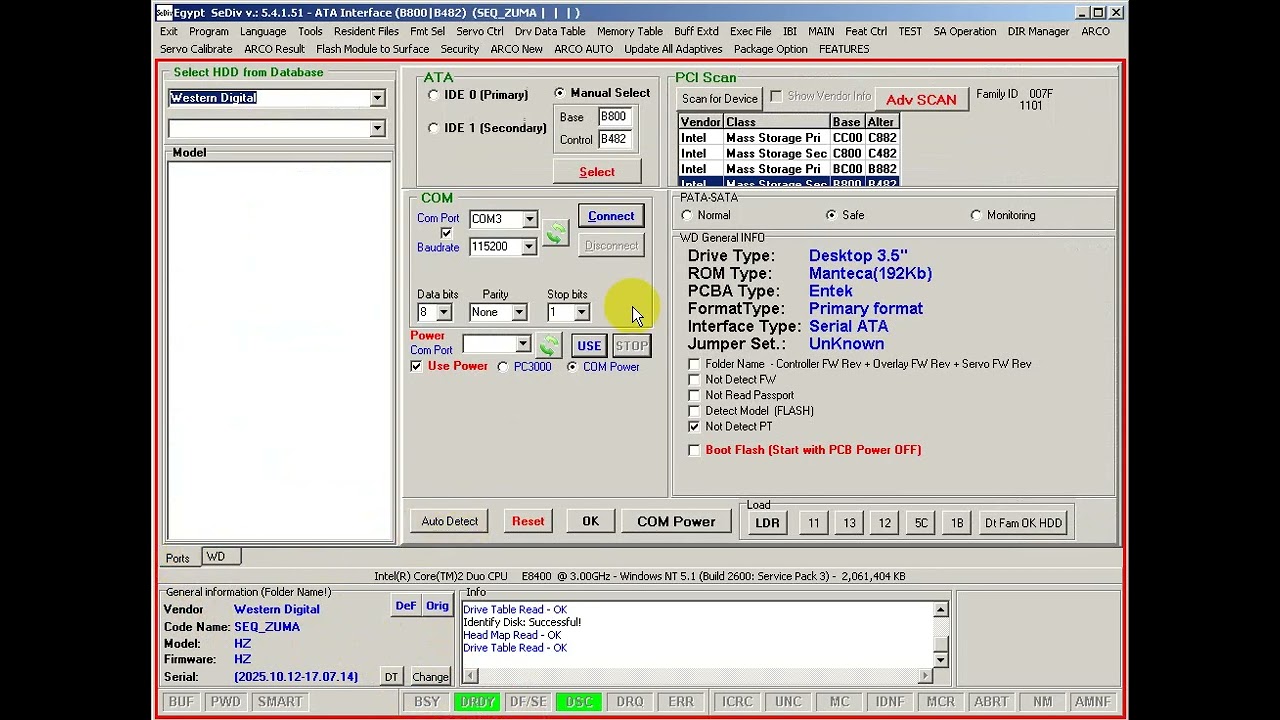Switch to the Ports tab
Viewport: 1280px width, 720px height.
coord(178,558)
